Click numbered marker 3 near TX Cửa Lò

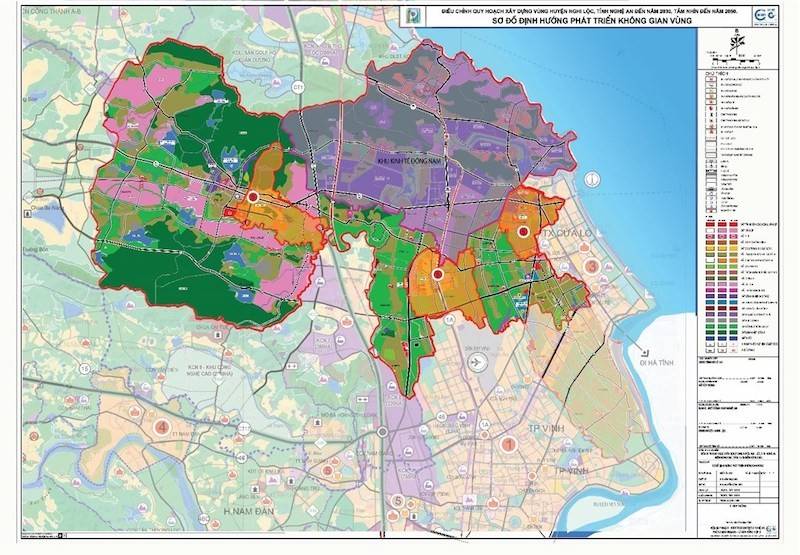pos(592,267)
